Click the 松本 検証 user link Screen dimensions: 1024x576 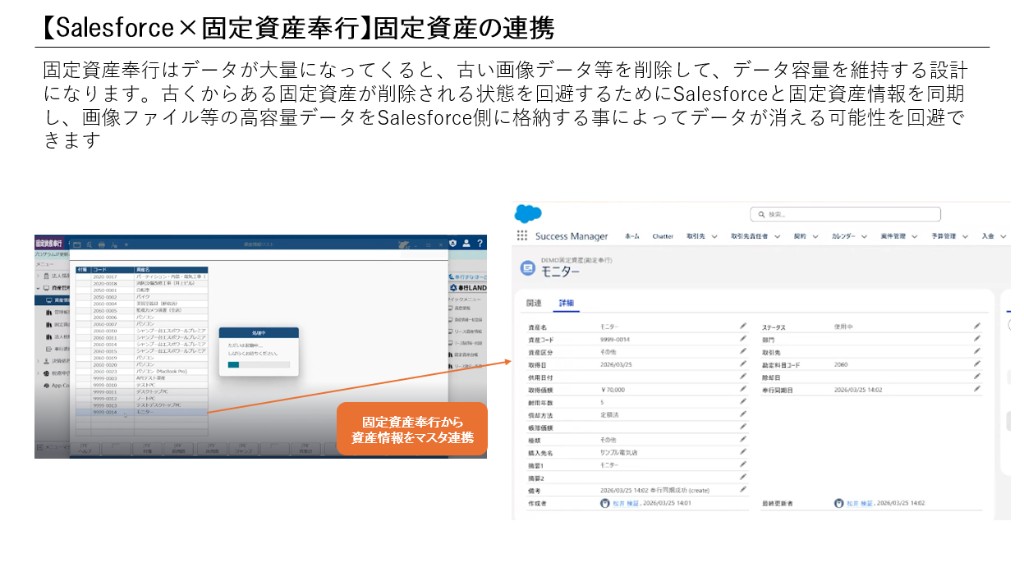coord(624,503)
